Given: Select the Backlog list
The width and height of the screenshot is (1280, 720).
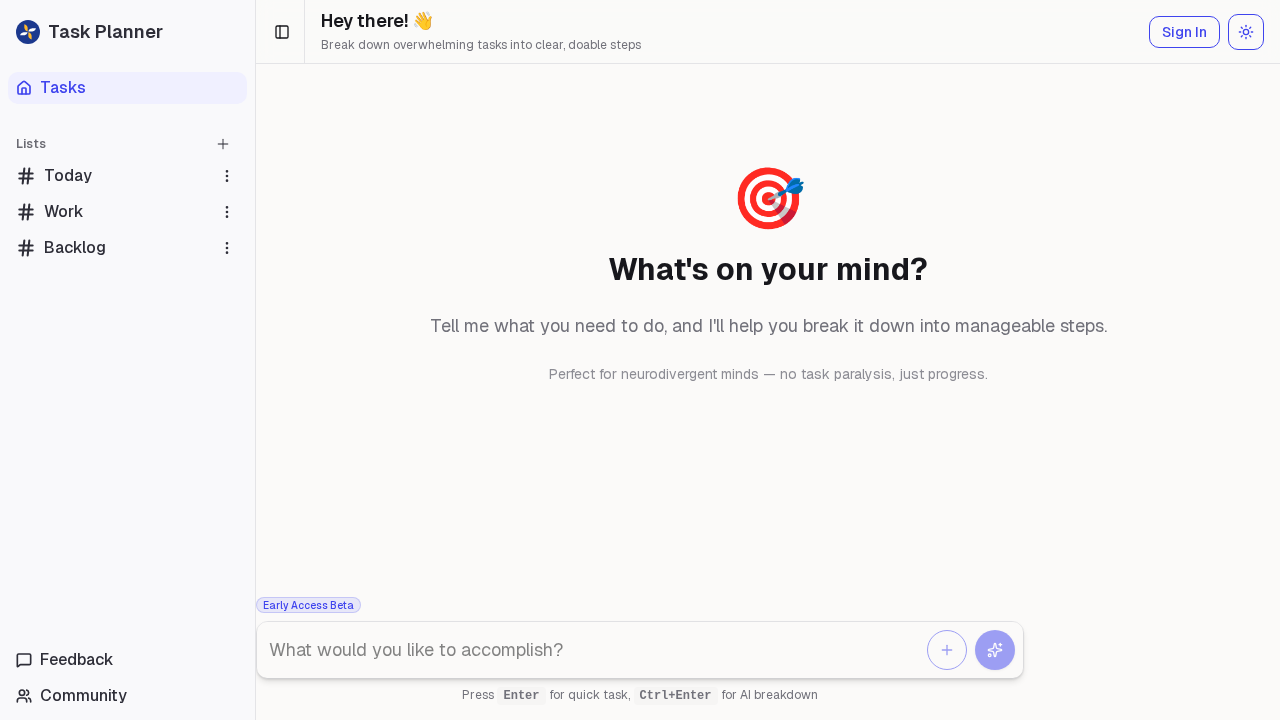Looking at the screenshot, I should (x=74, y=247).
